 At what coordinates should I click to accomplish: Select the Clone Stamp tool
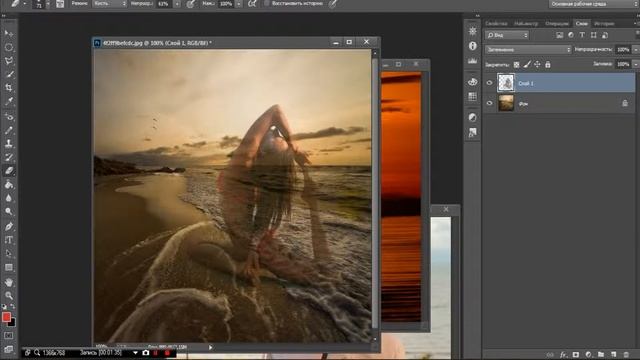click(x=8, y=144)
